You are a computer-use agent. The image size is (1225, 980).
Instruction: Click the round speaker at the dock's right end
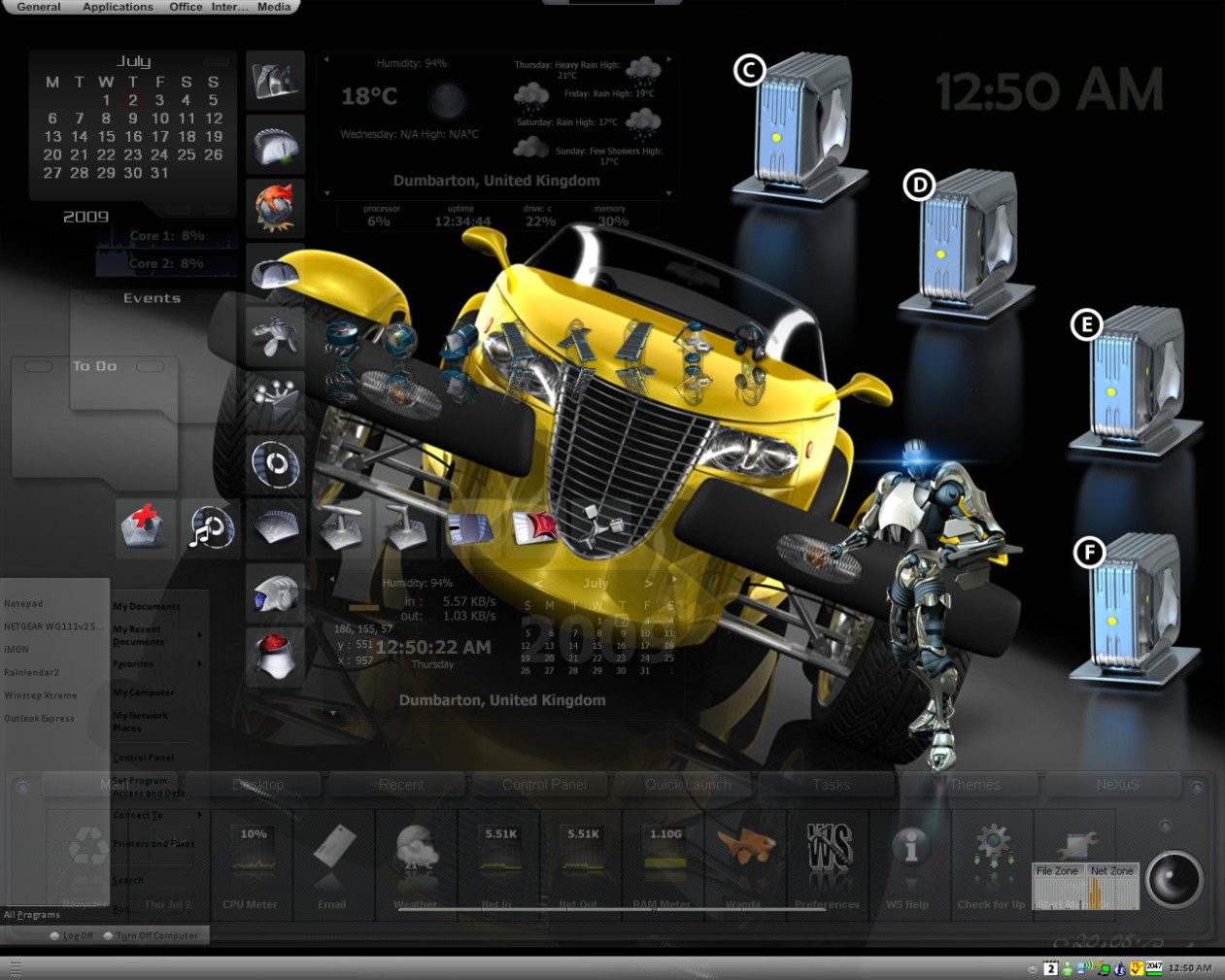point(1174,879)
